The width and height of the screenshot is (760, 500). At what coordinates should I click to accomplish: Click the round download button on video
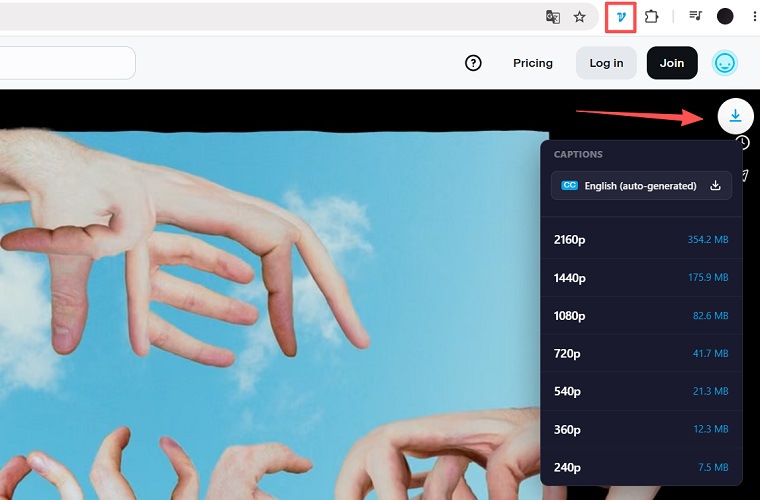735,116
